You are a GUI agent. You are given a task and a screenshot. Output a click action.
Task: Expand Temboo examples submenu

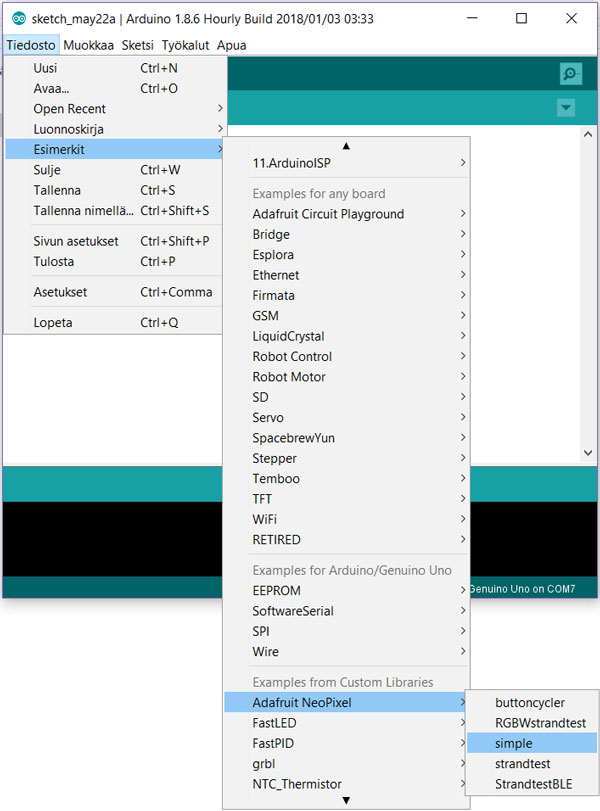(347, 478)
